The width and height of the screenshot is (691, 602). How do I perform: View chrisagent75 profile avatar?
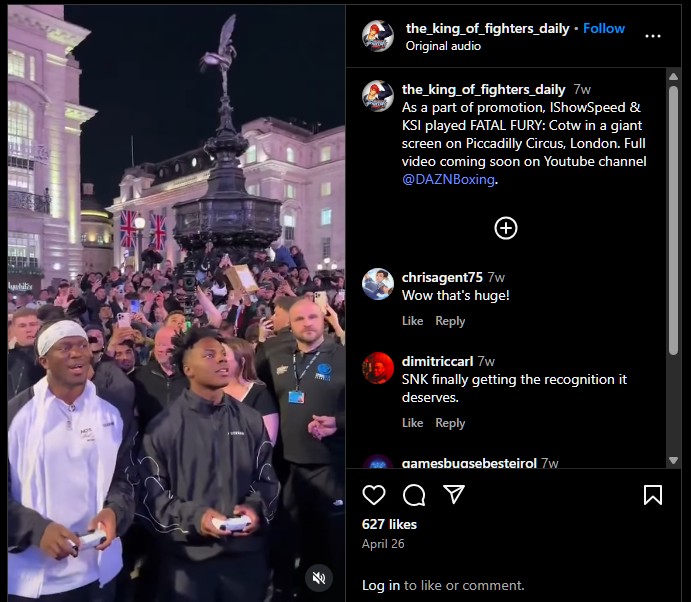coord(378,284)
